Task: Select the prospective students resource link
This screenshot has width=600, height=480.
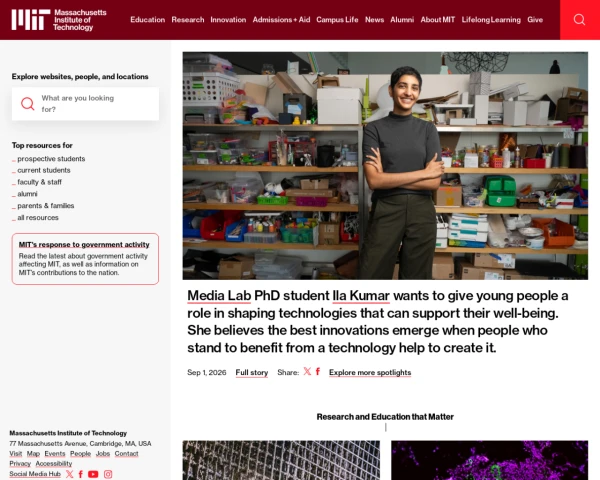Action: [51, 159]
